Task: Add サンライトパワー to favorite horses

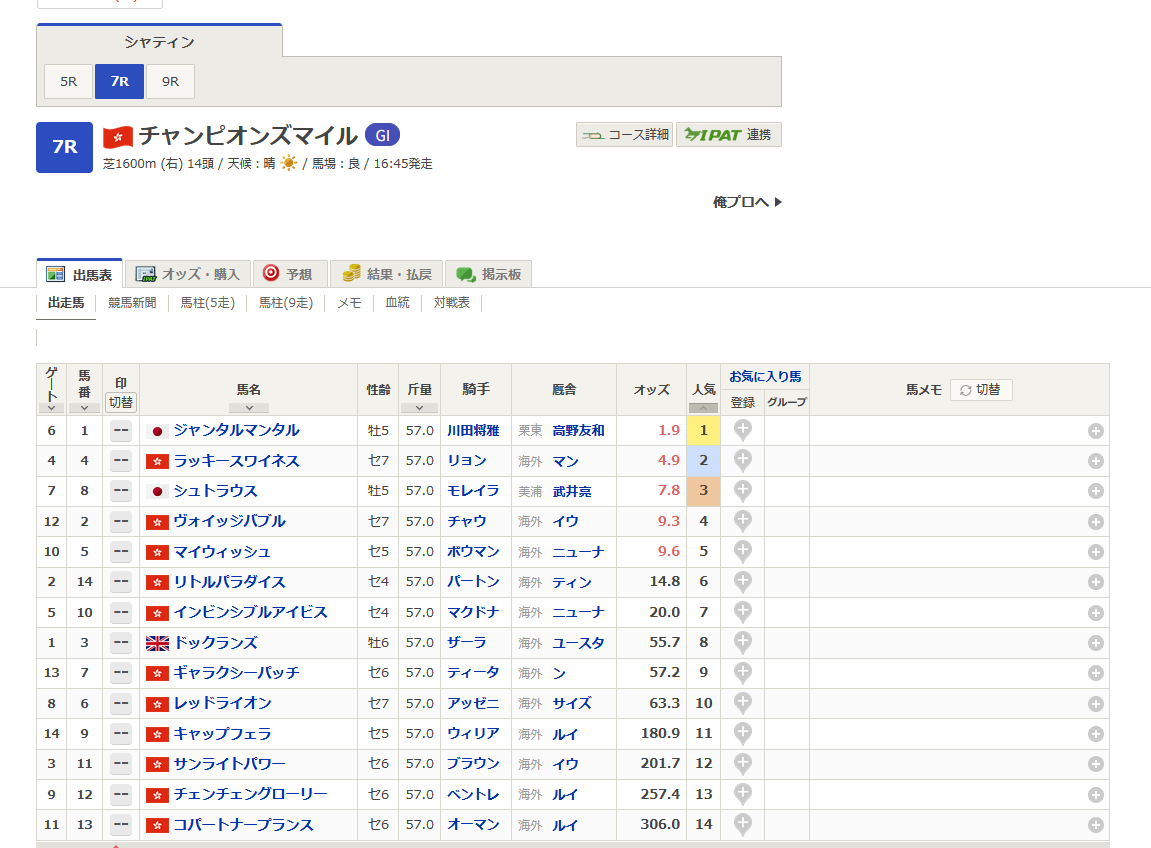Action: tap(742, 764)
